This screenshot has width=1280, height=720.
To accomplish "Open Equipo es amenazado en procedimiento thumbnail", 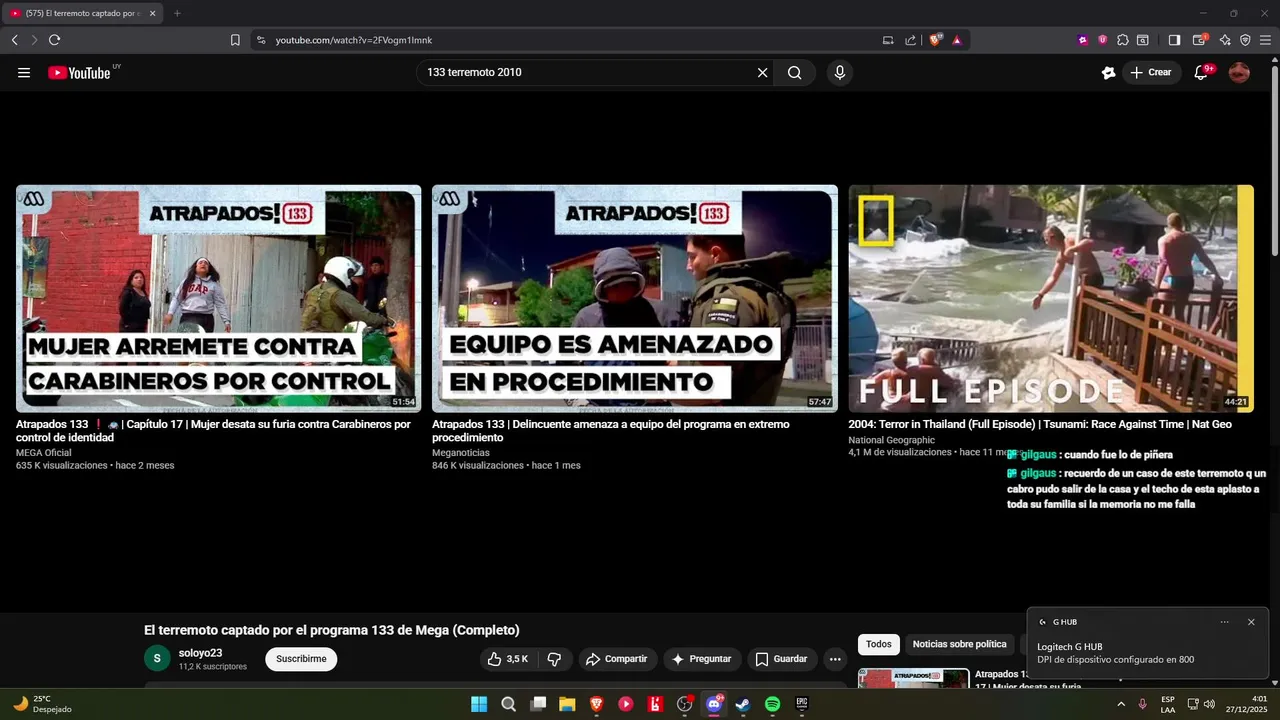I will click(635, 298).
